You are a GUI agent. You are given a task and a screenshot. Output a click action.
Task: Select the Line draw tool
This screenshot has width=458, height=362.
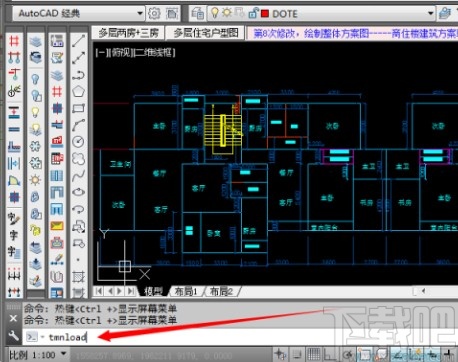79,41
